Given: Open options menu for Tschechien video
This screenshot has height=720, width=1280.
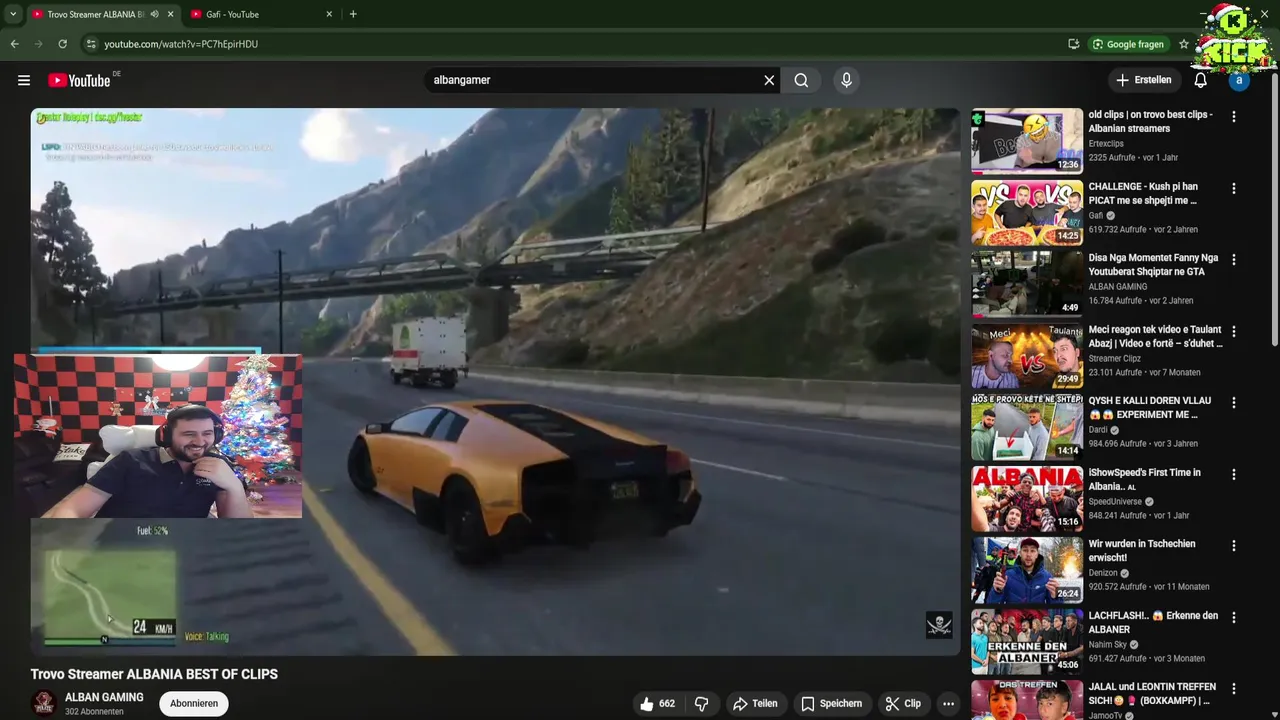Looking at the screenshot, I should (1234, 546).
